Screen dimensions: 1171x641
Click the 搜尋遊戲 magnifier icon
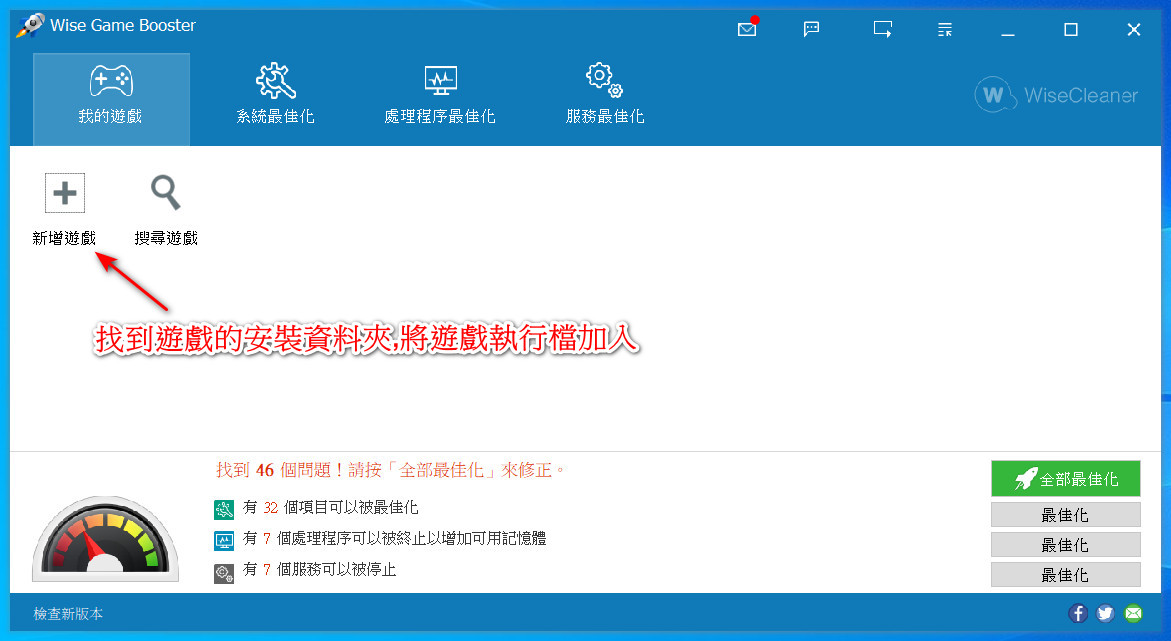(x=166, y=193)
